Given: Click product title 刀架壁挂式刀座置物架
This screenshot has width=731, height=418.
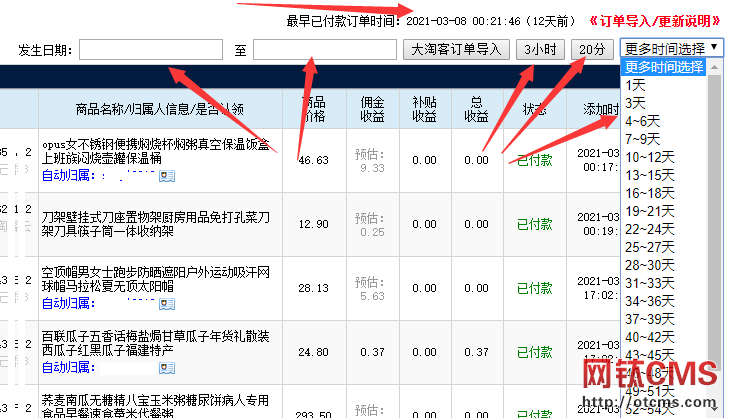Looking at the screenshot, I should pyautogui.click(x=156, y=224).
